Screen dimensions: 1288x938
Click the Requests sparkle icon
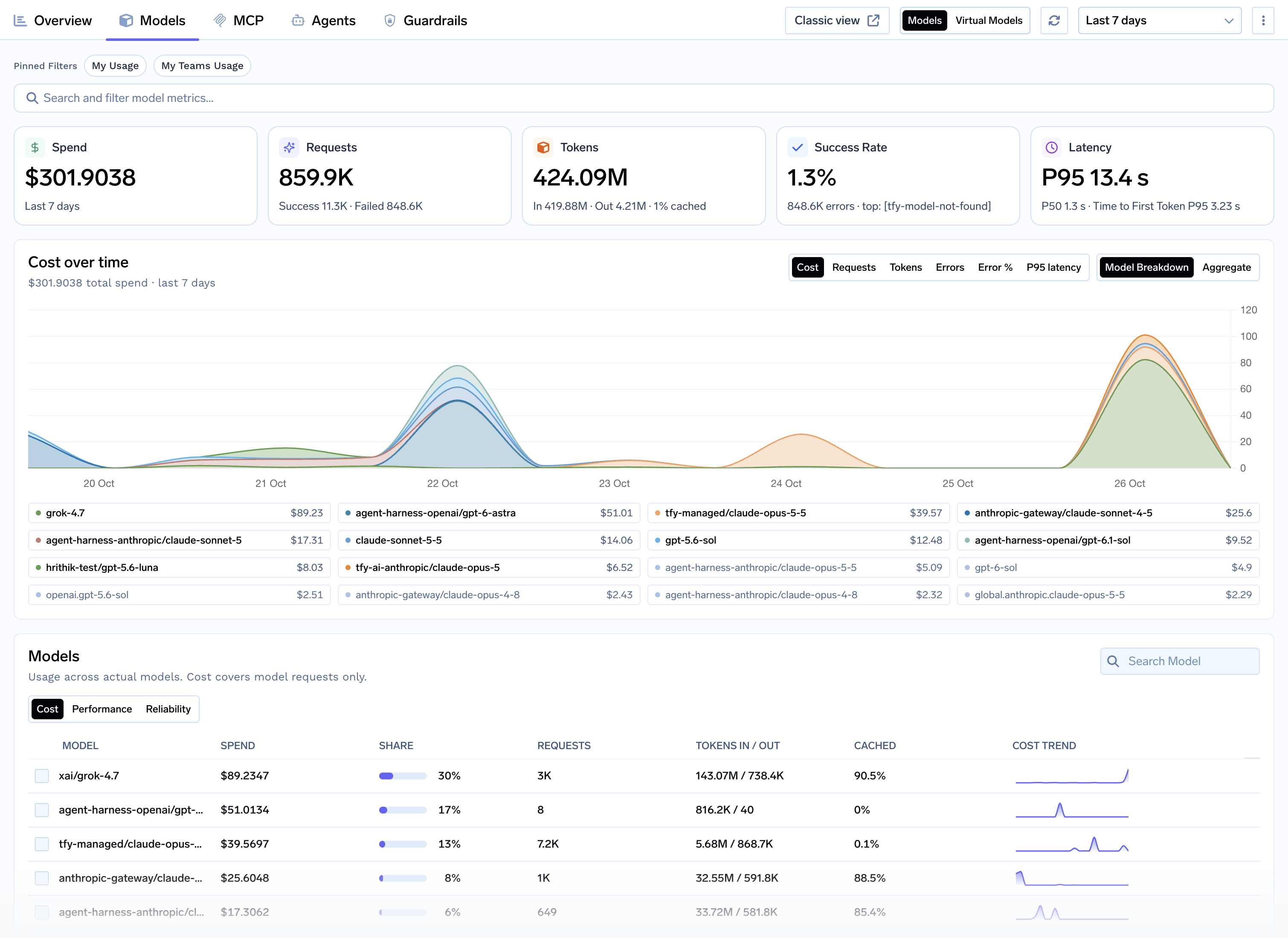289,148
